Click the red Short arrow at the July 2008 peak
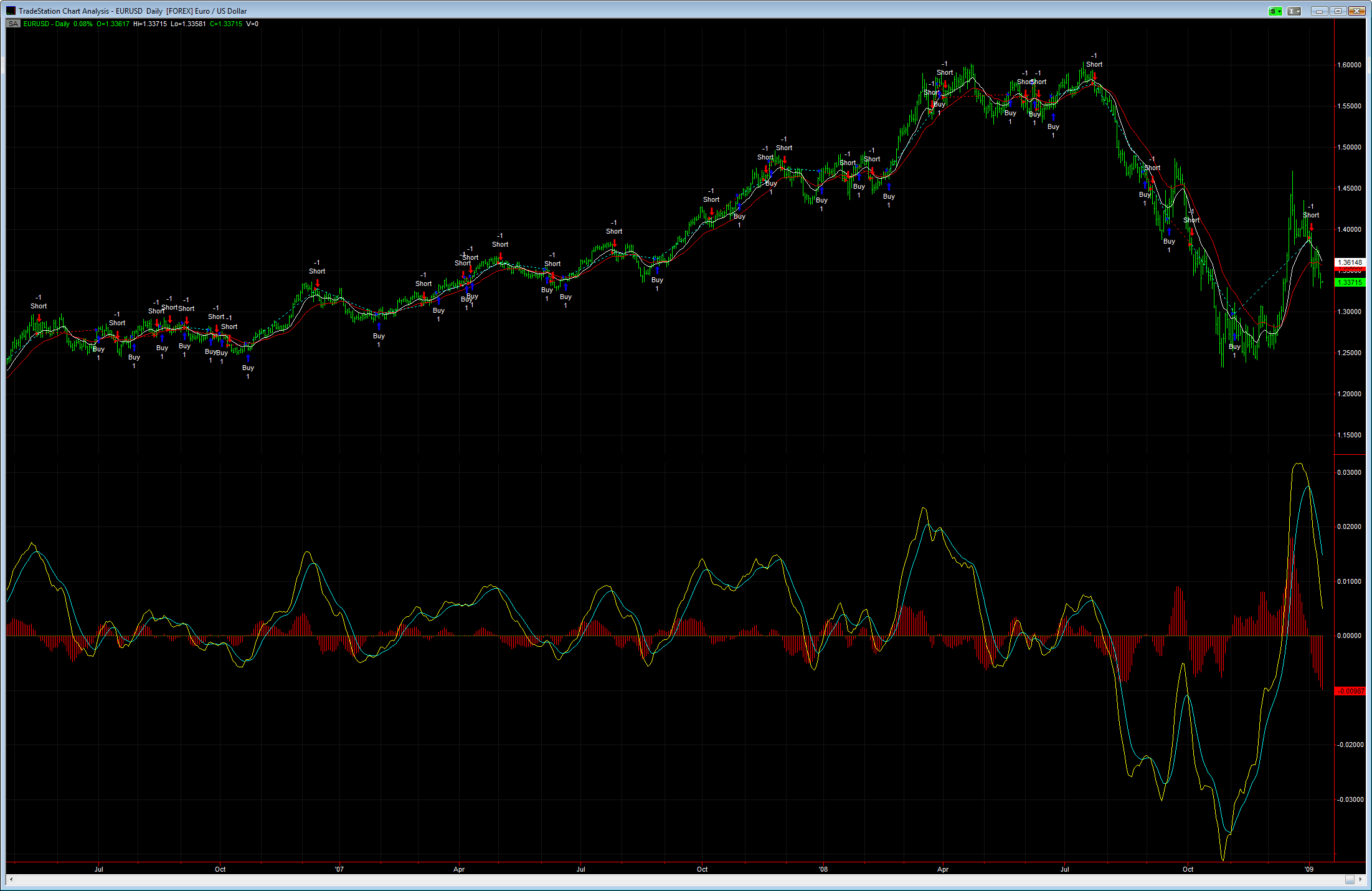 coord(1094,76)
